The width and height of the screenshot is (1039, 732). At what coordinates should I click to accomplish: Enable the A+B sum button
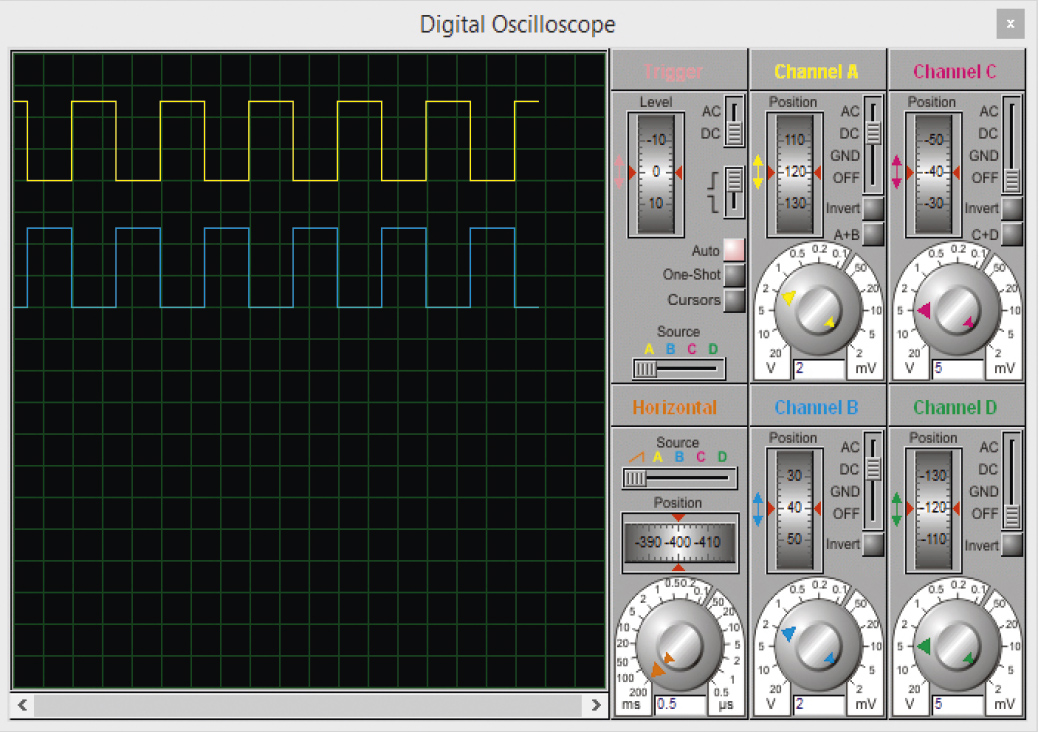pyautogui.click(x=873, y=234)
